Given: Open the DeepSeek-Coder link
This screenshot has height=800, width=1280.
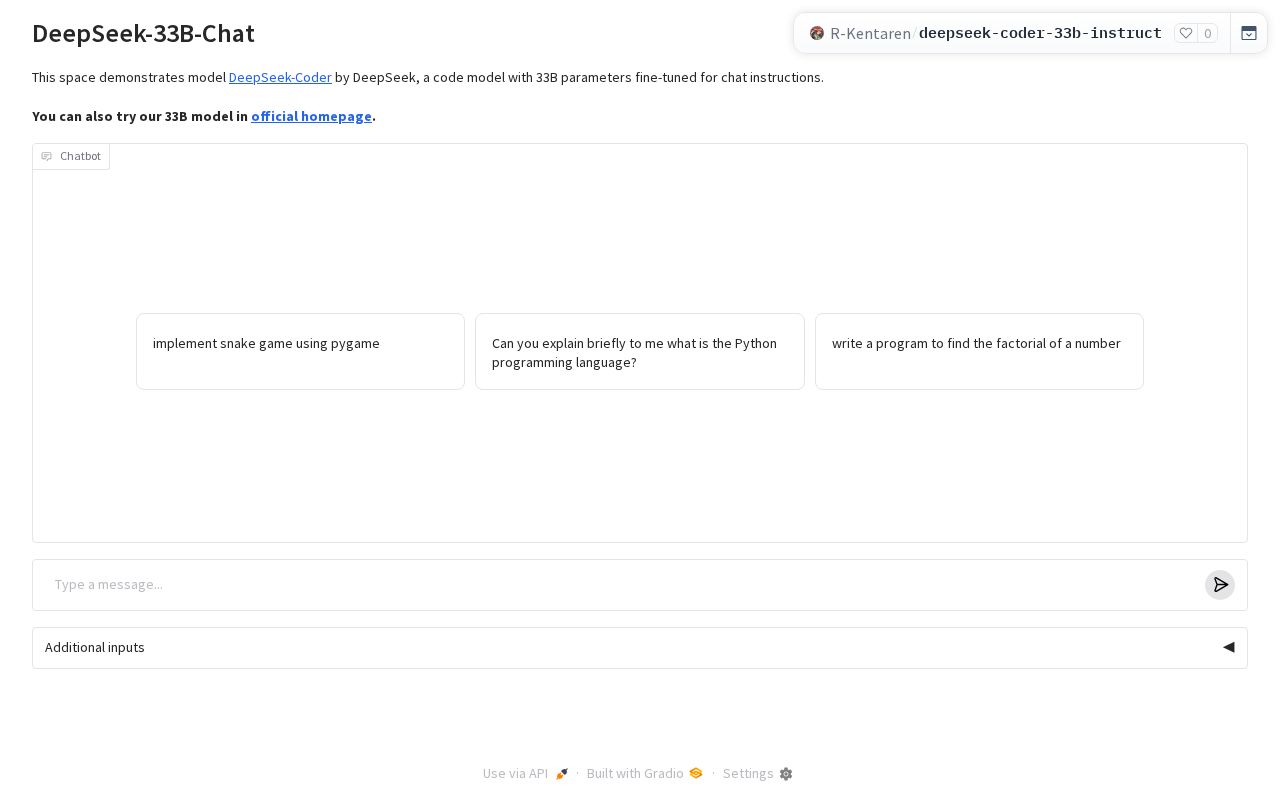Looking at the screenshot, I should point(280,77).
